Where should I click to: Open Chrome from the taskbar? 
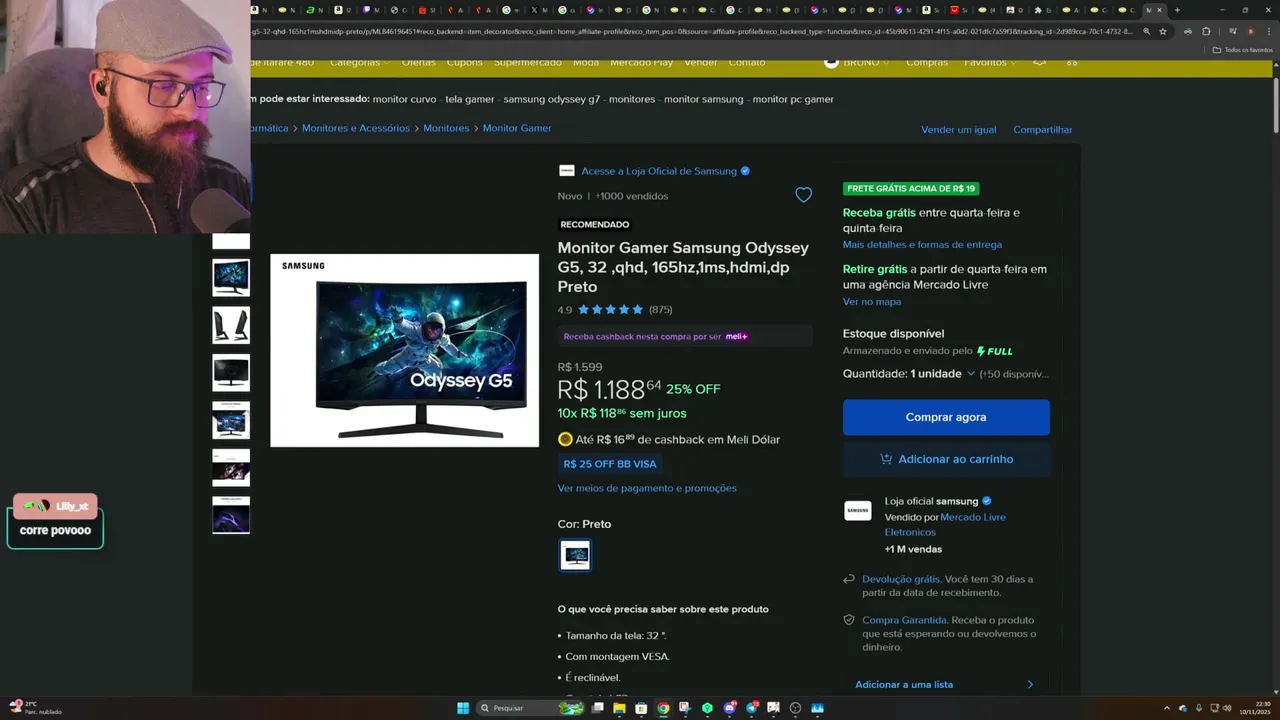pyautogui.click(x=663, y=708)
